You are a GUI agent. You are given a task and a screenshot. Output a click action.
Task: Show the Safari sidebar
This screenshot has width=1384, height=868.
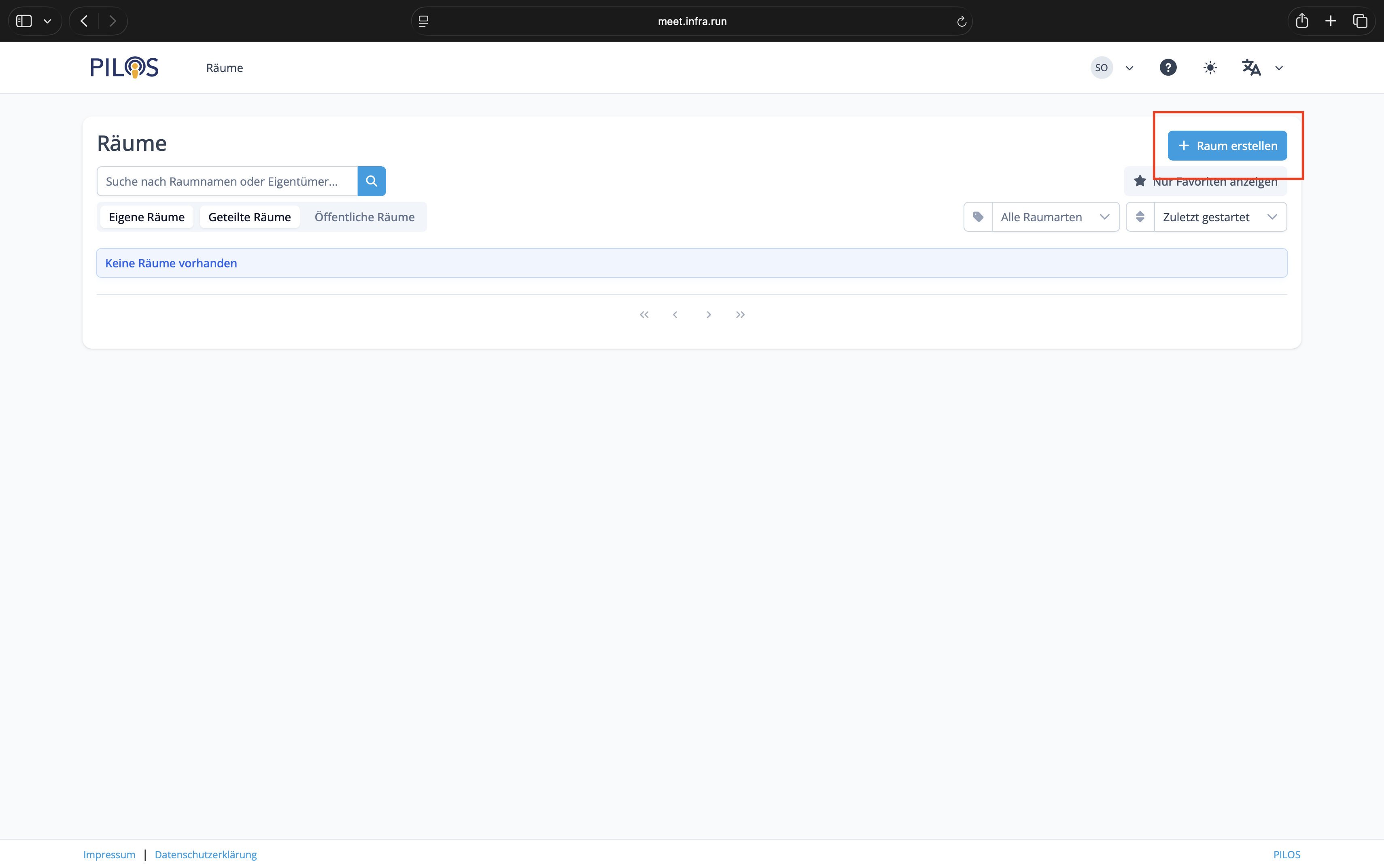[x=24, y=21]
